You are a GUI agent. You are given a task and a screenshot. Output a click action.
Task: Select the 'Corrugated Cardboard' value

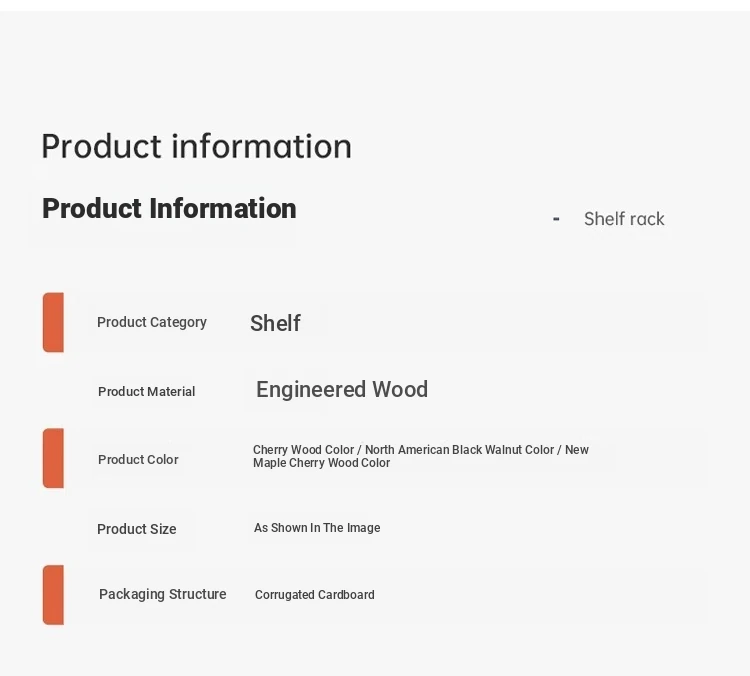point(315,595)
